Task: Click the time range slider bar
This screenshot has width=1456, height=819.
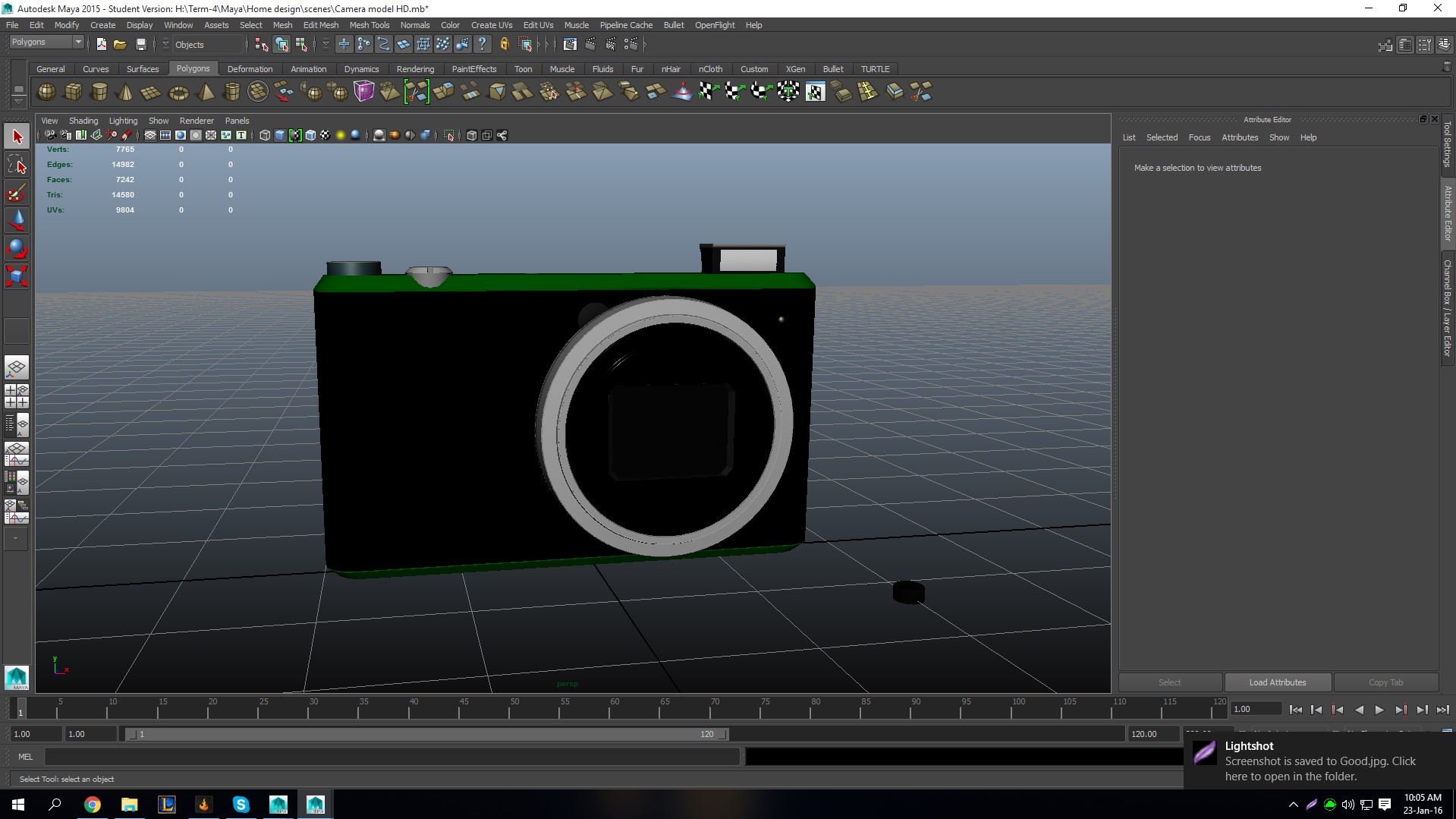Action: coord(426,734)
